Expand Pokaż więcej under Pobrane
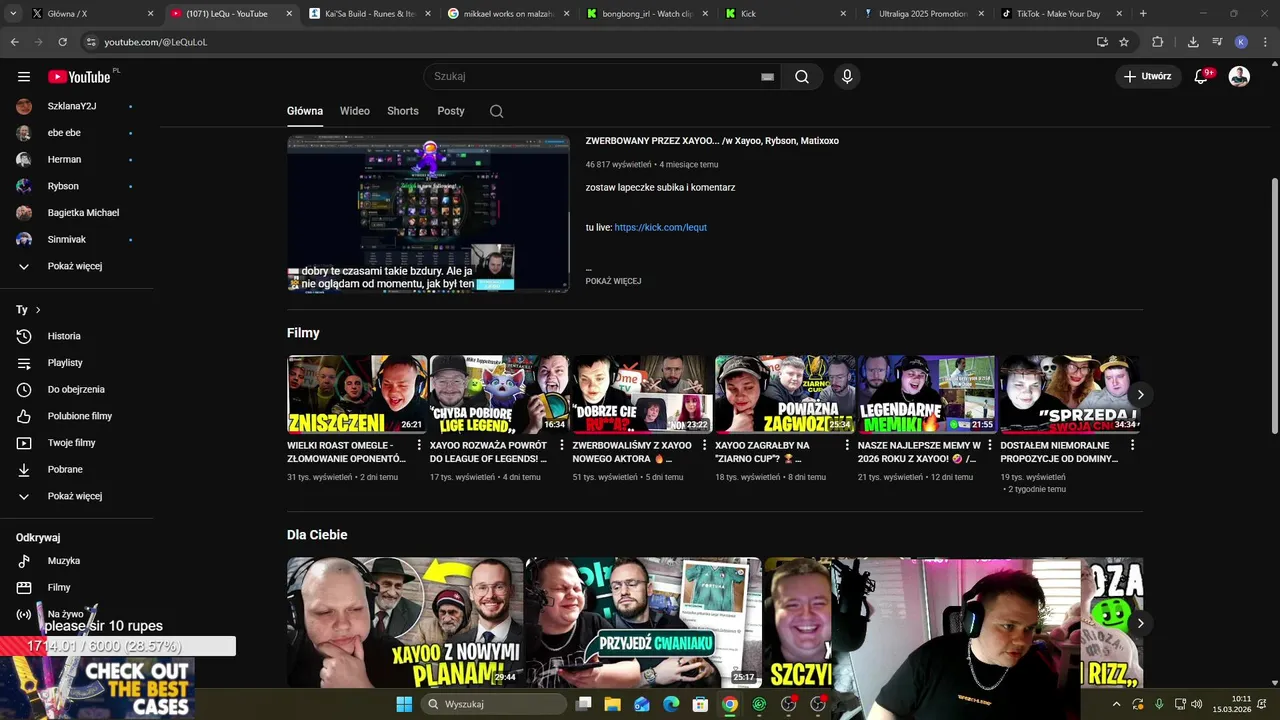Viewport: 1280px width, 720px height. [77, 496]
